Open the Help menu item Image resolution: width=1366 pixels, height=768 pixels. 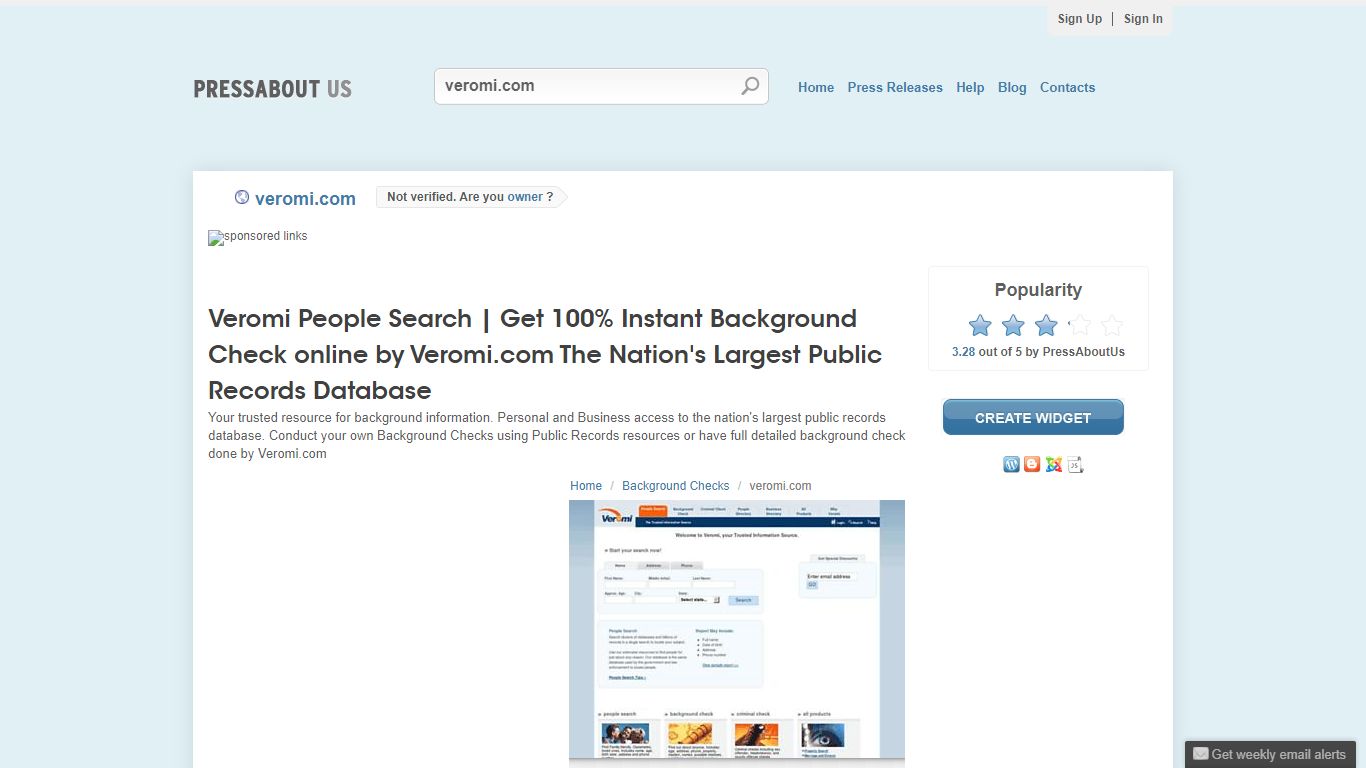point(970,87)
